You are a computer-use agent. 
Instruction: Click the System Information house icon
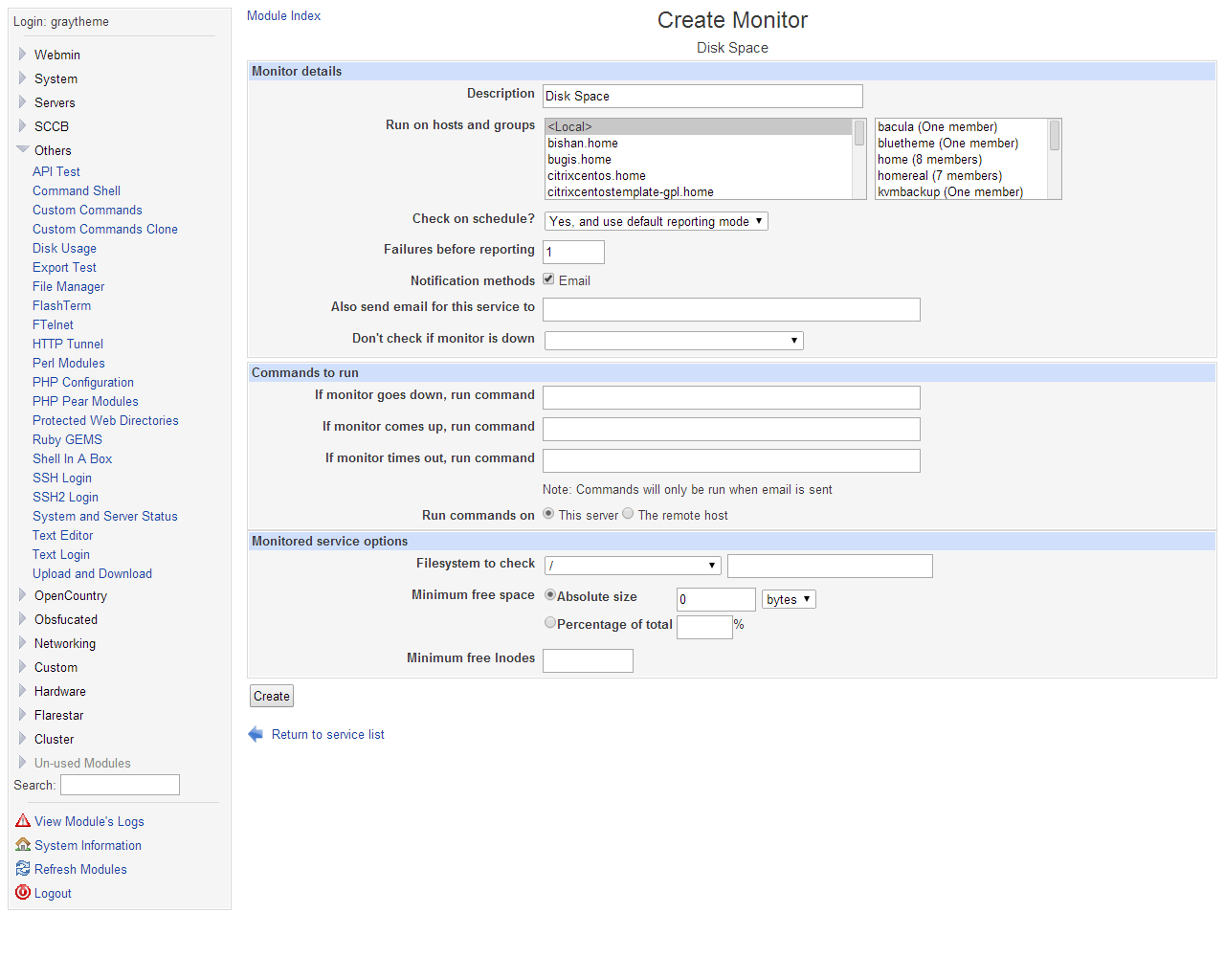click(23, 845)
